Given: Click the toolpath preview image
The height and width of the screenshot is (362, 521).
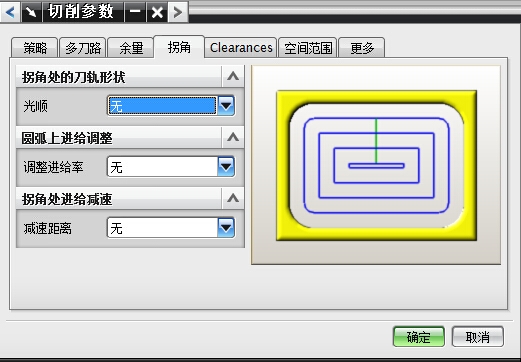Looking at the screenshot, I should pos(376,165).
